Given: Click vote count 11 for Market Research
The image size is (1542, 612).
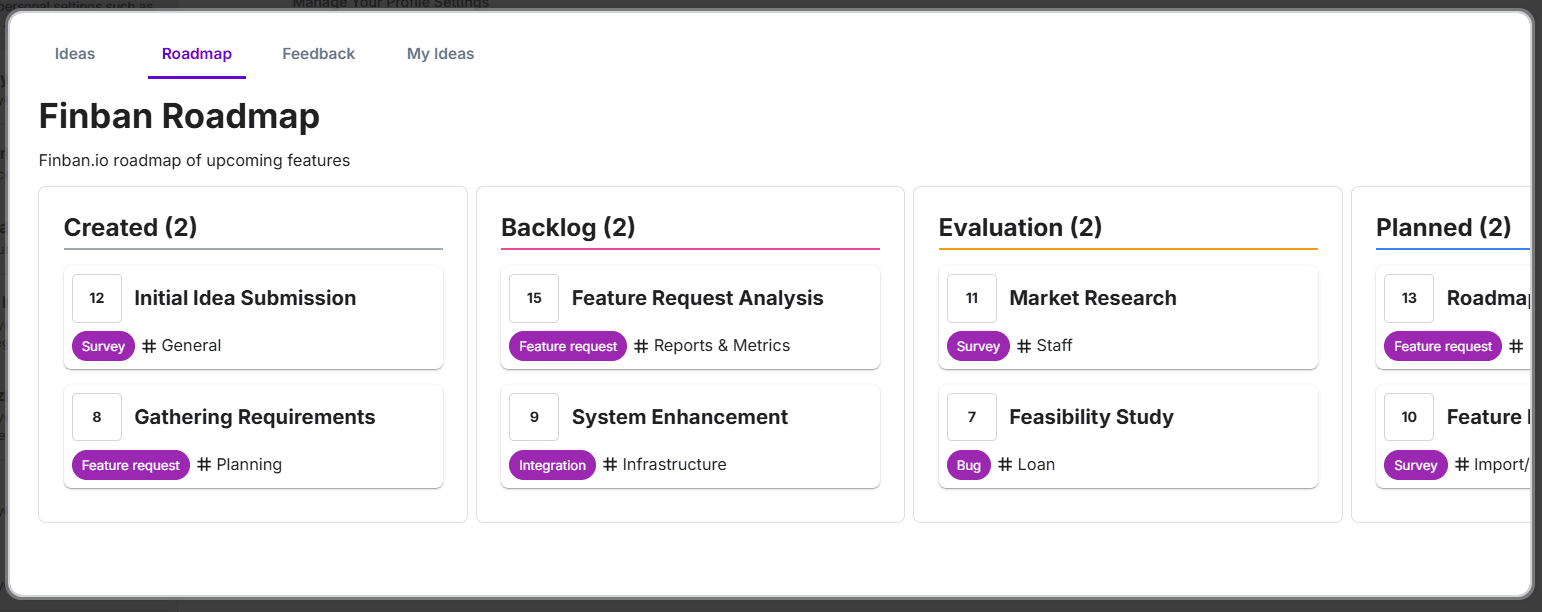Looking at the screenshot, I should pyautogui.click(x=972, y=298).
